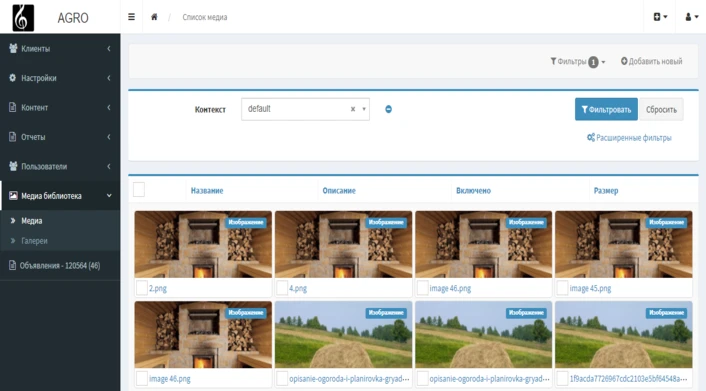Tick the checkbox beside image 45.png
Viewport: 706px width, 391px height.
click(562, 288)
